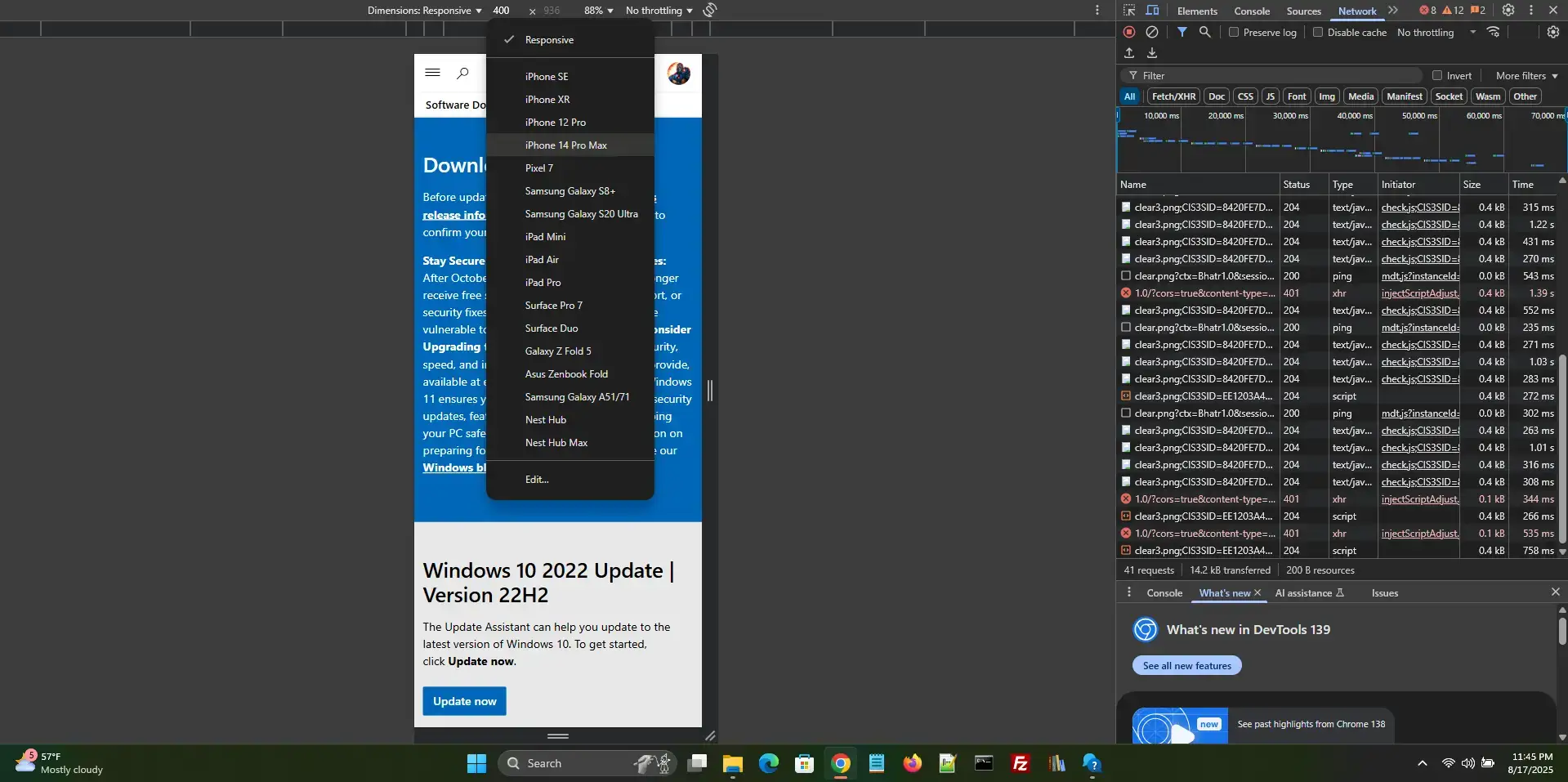Choose Pixel 7 from device list
Viewport: 1568px width, 782px height.
coord(570,168)
